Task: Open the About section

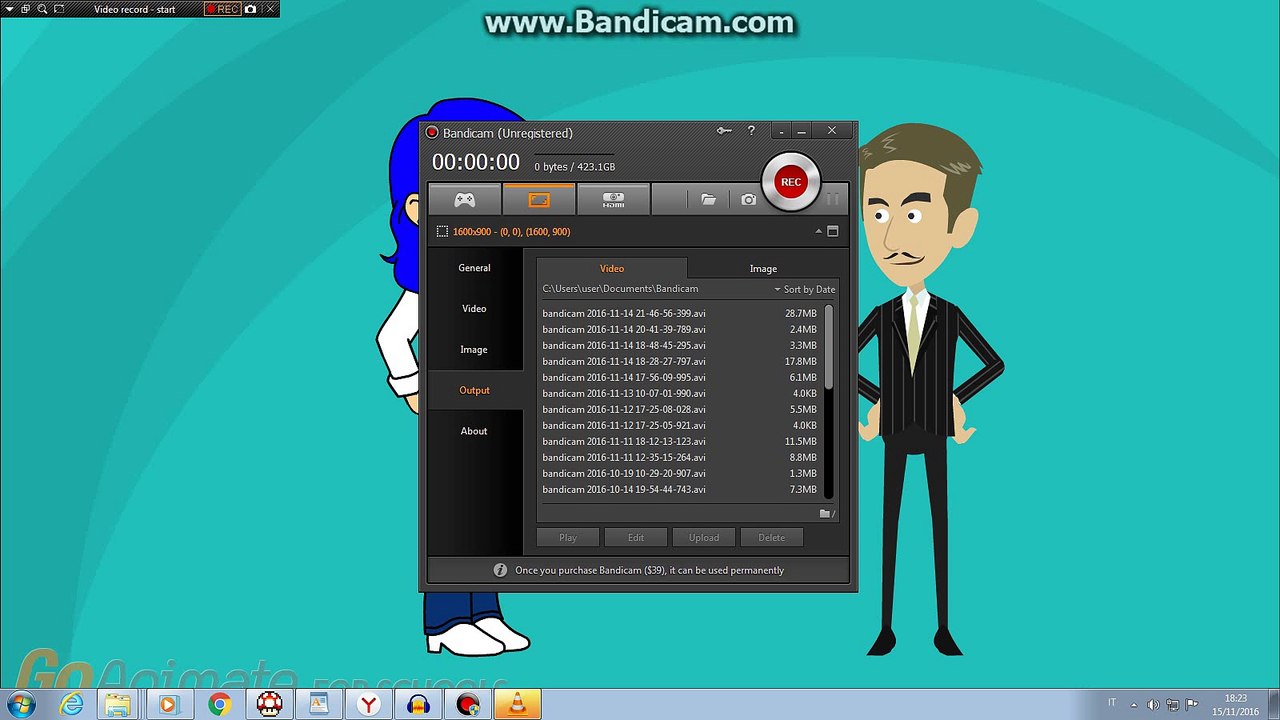Action: tap(474, 432)
